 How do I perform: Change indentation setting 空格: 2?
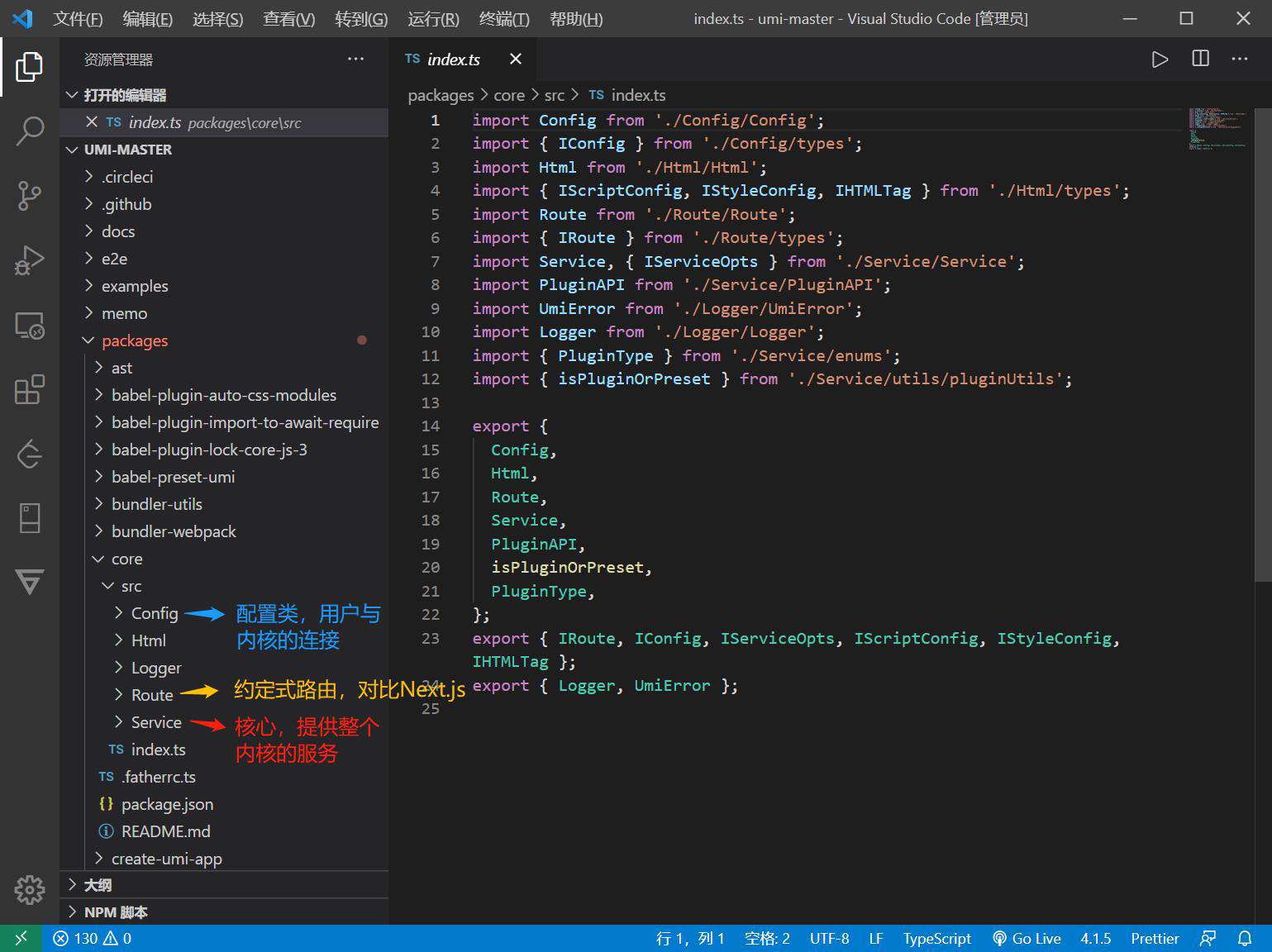pos(767,938)
